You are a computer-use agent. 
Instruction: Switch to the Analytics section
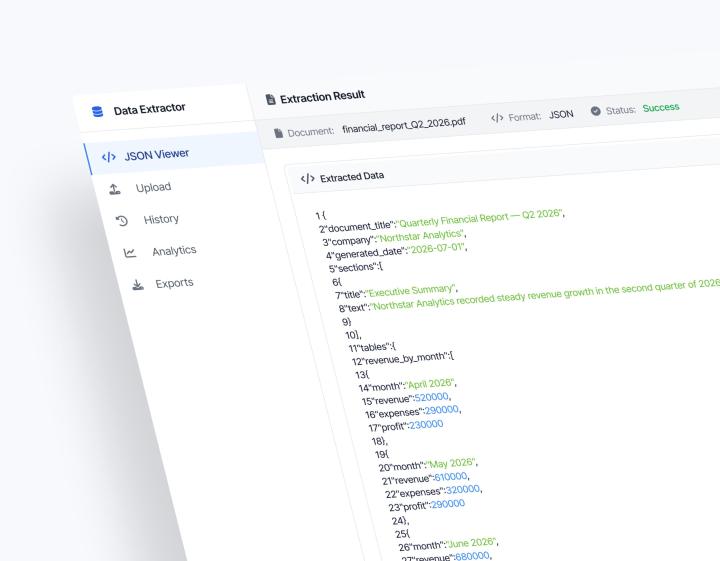[174, 251]
